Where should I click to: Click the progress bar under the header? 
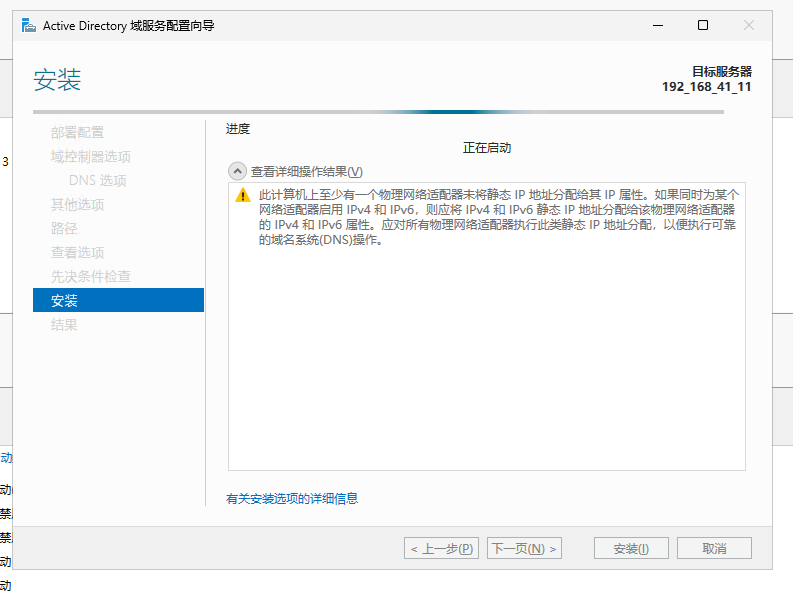tap(378, 112)
